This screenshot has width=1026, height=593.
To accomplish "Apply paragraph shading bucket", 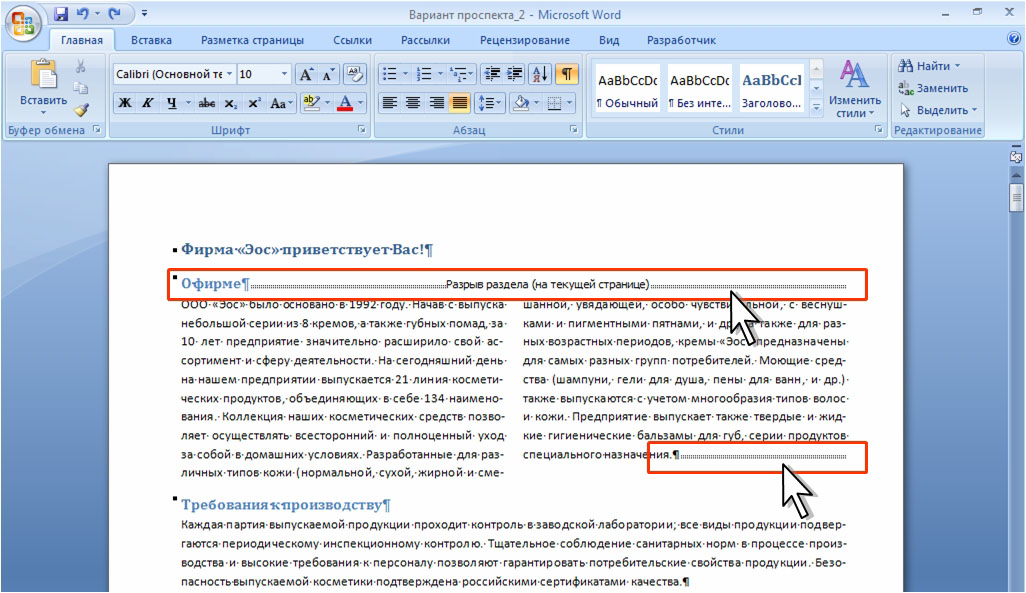I will click(522, 103).
